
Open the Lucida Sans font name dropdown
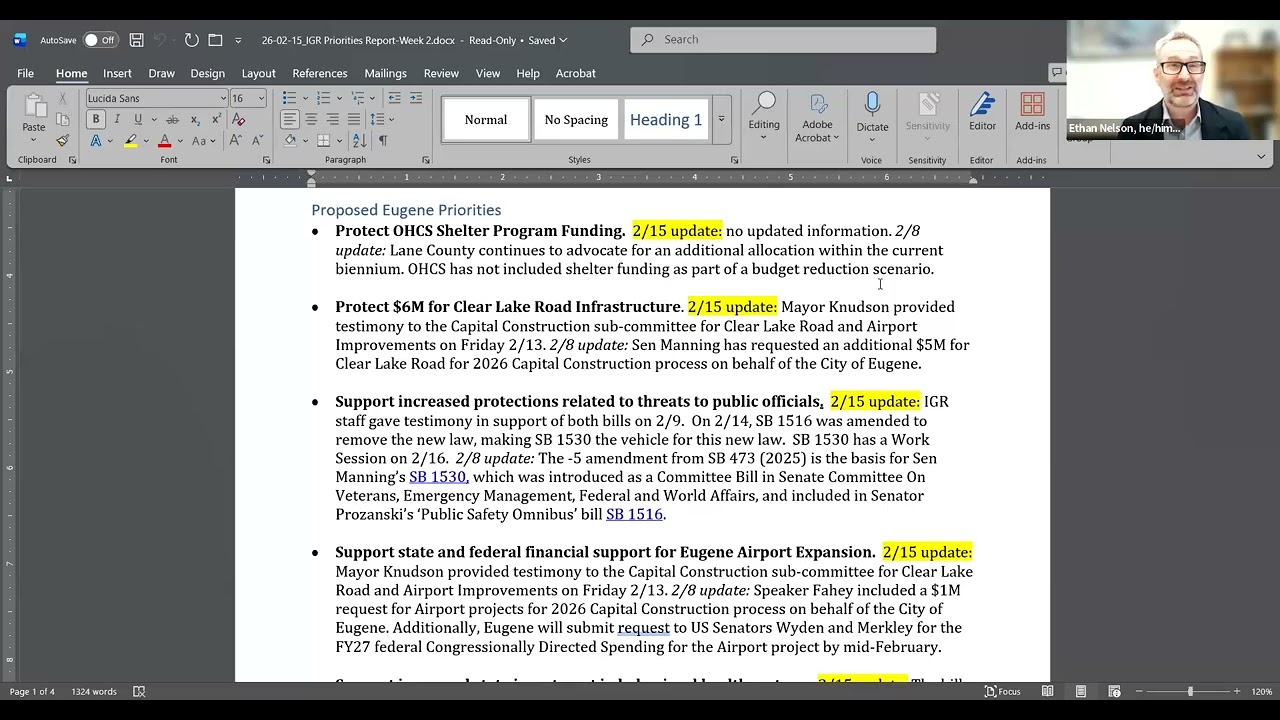[223, 98]
